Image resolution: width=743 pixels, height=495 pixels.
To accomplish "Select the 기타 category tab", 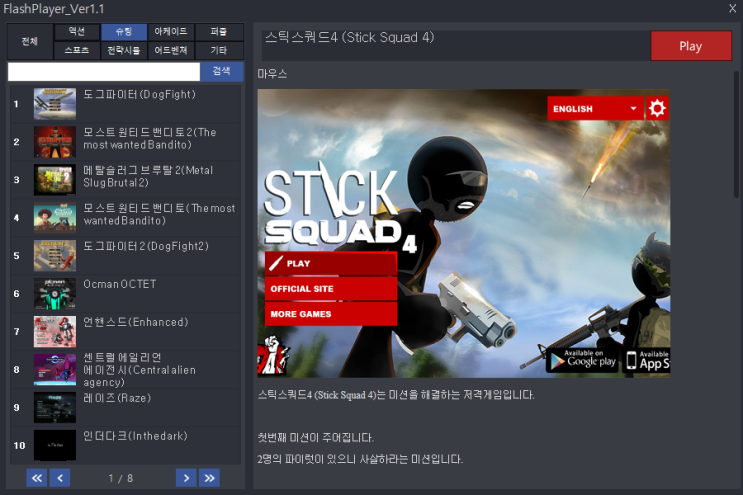I will (x=218, y=50).
